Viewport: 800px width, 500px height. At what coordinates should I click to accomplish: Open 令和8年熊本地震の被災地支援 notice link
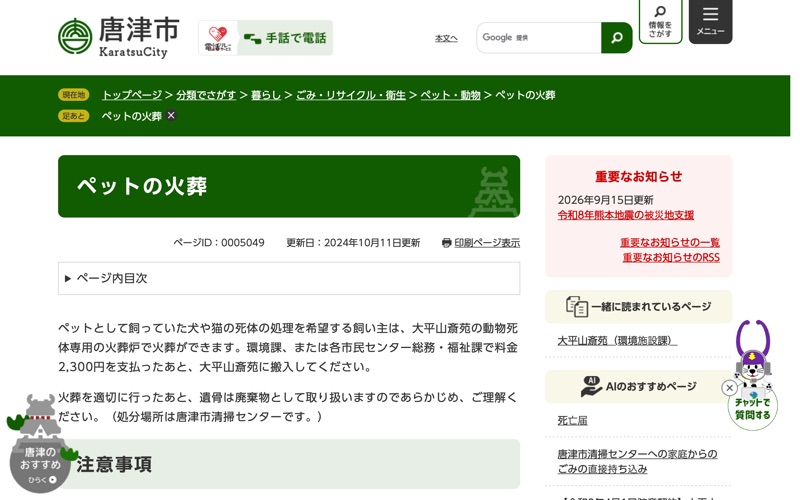pyautogui.click(x=626, y=215)
